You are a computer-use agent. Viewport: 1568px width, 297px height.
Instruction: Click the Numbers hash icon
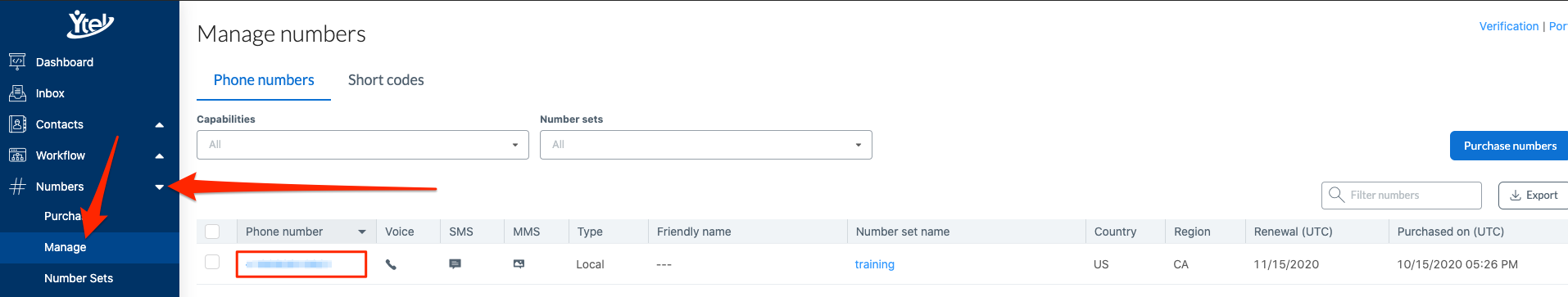pyautogui.click(x=17, y=186)
